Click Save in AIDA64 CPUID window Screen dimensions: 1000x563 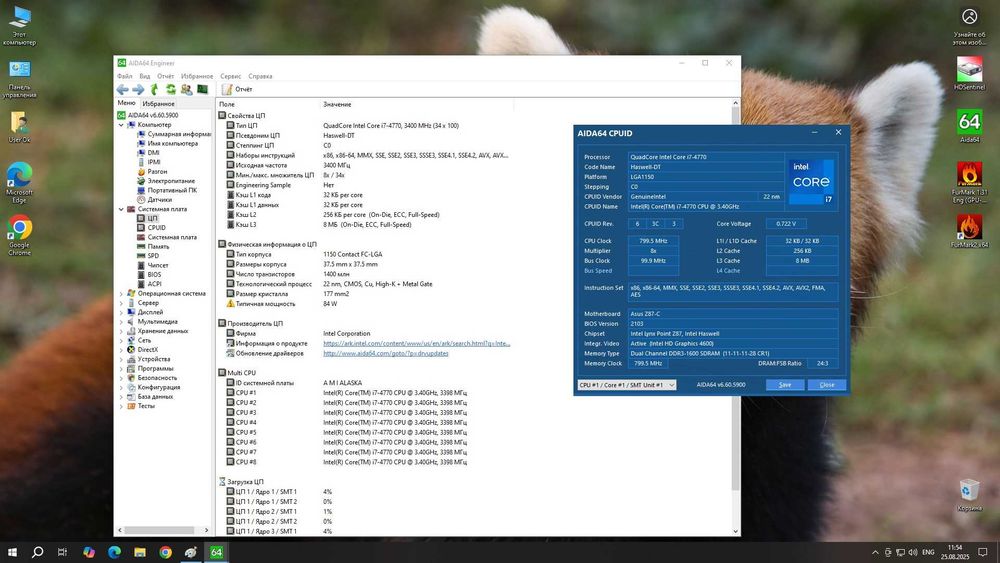(785, 384)
